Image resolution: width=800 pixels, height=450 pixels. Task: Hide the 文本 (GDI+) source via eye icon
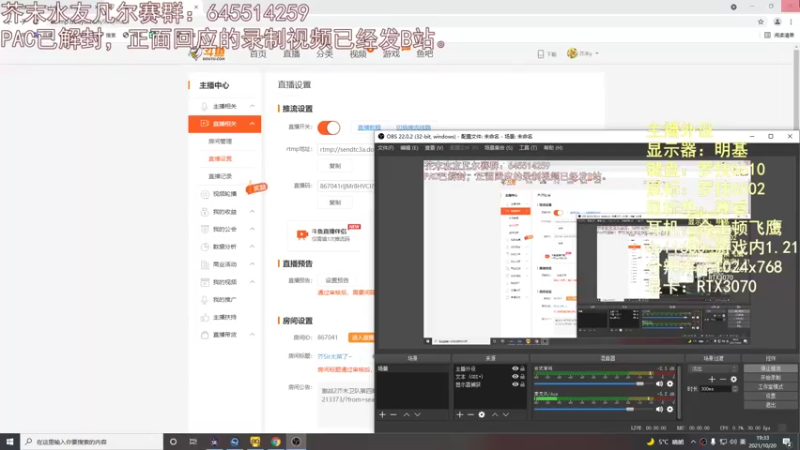(x=515, y=377)
